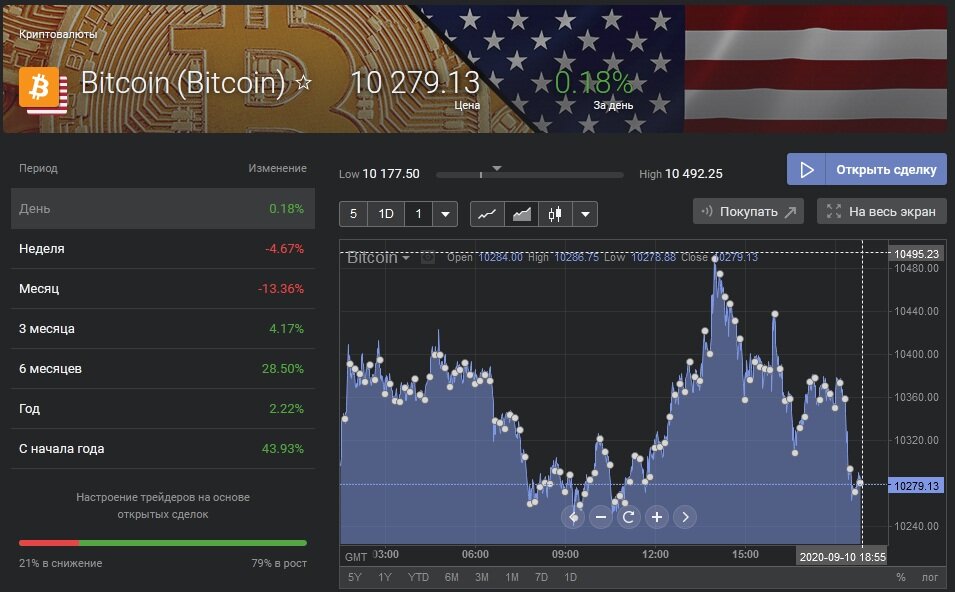Expand the Bitcoin symbol legend dropdown
955x592 pixels.
[x=406, y=258]
